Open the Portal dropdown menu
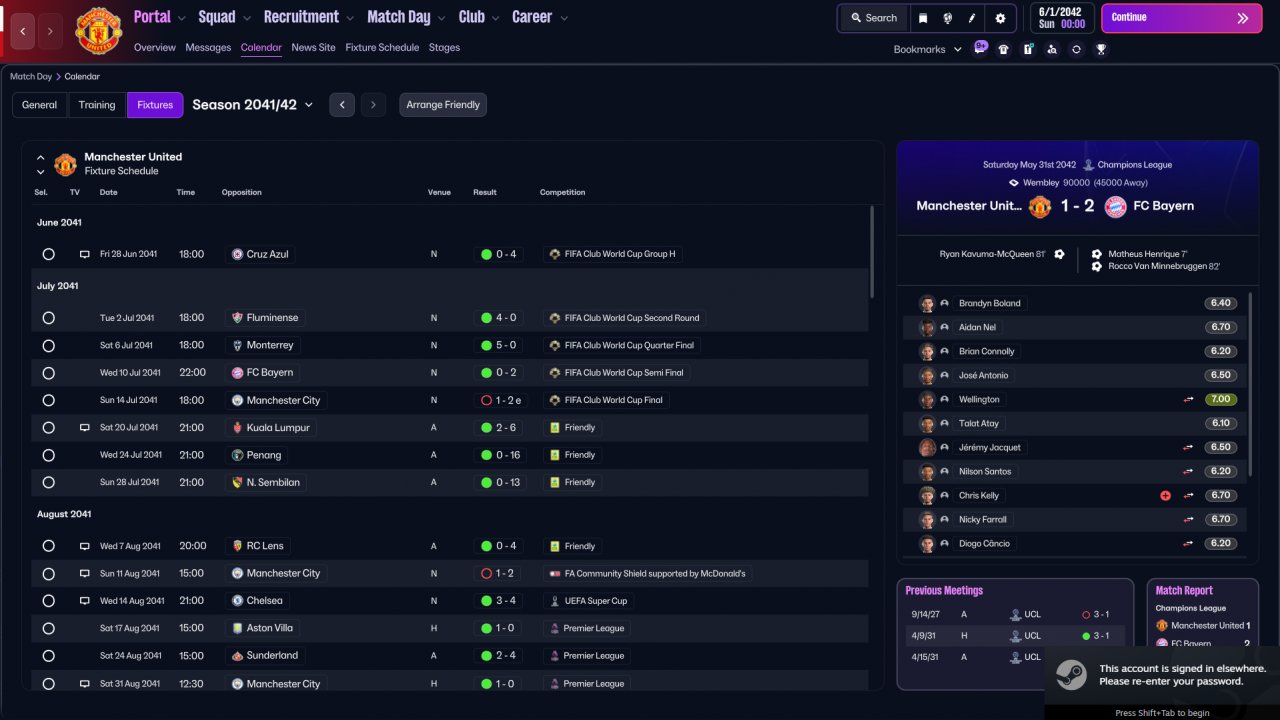The image size is (1280, 720). pyautogui.click(x=160, y=17)
